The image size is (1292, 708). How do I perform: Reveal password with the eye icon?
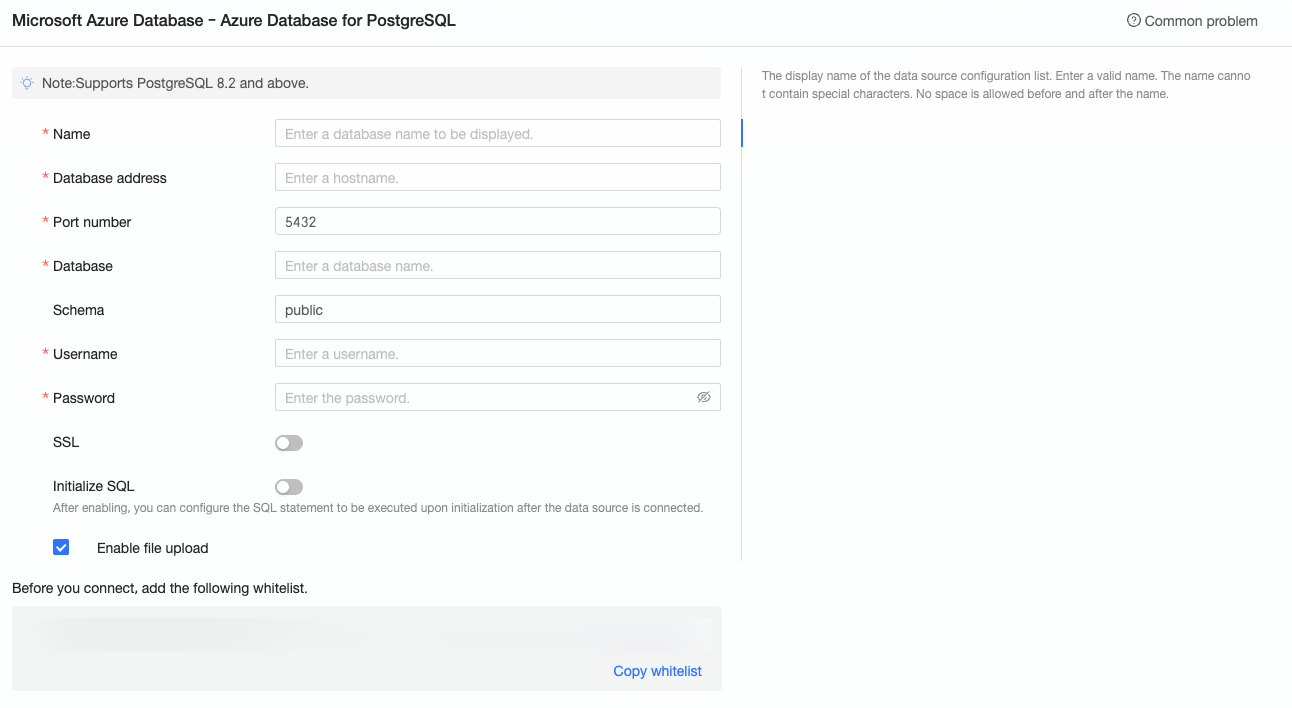(704, 397)
